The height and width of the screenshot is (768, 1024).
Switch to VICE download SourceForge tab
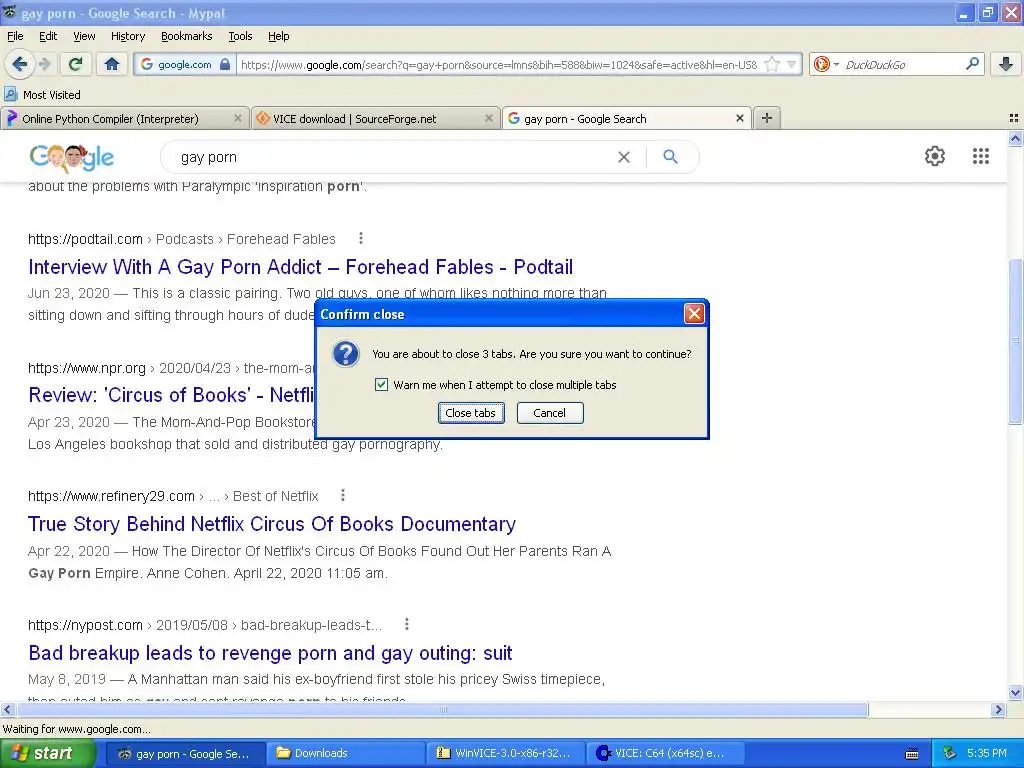click(355, 119)
